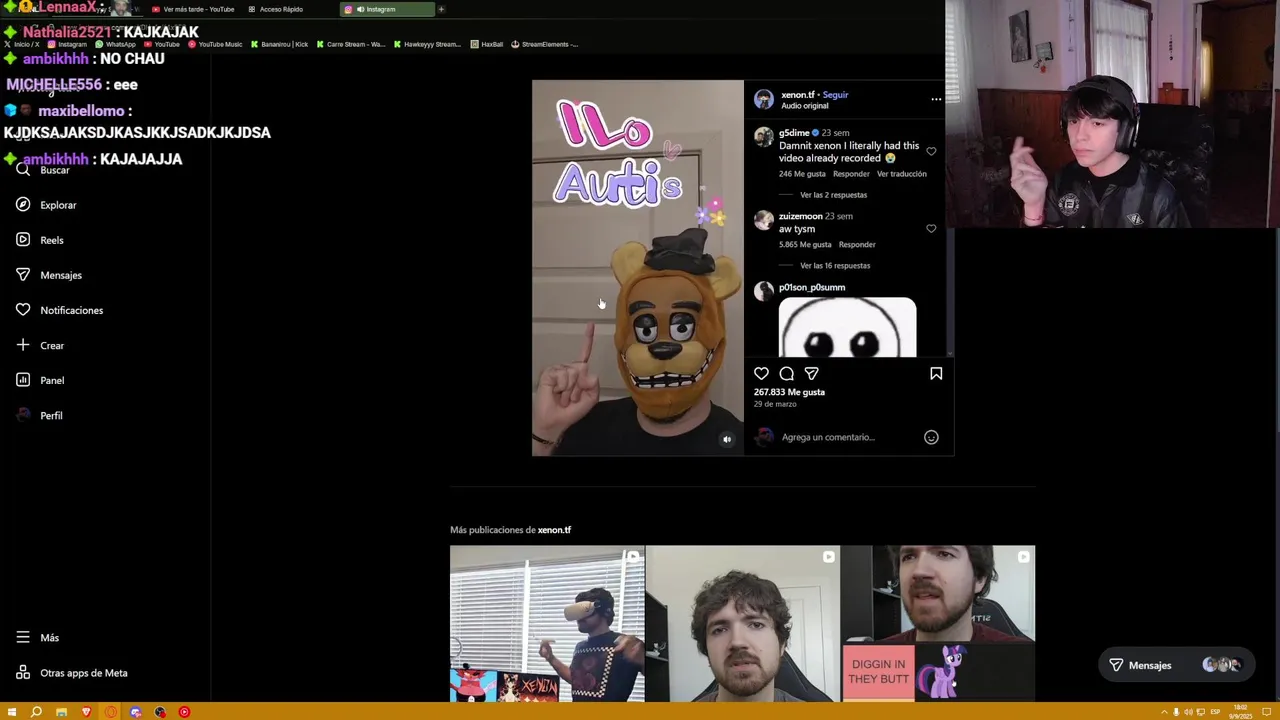Open Hawkeyyy Stream bookmark

tap(428, 44)
